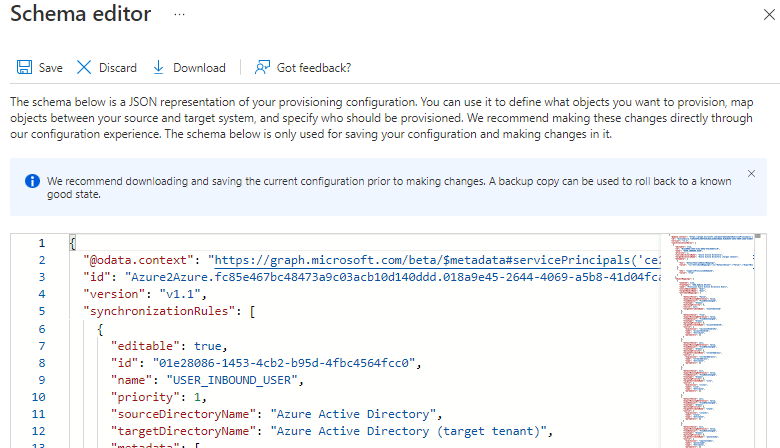Image resolution: width=780 pixels, height=448 pixels.
Task: Click the Got feedback person icon
Action: click(262, 68)
